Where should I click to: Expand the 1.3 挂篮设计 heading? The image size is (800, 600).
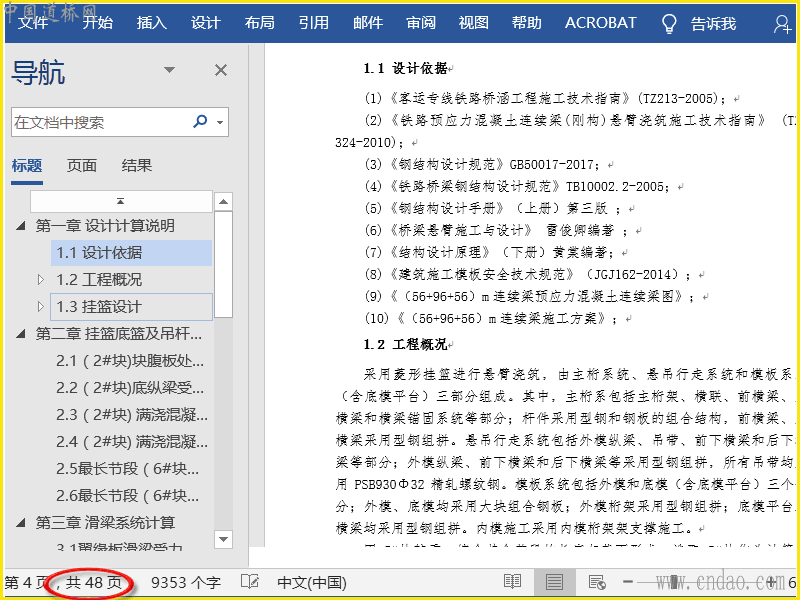tap(41, 307)
